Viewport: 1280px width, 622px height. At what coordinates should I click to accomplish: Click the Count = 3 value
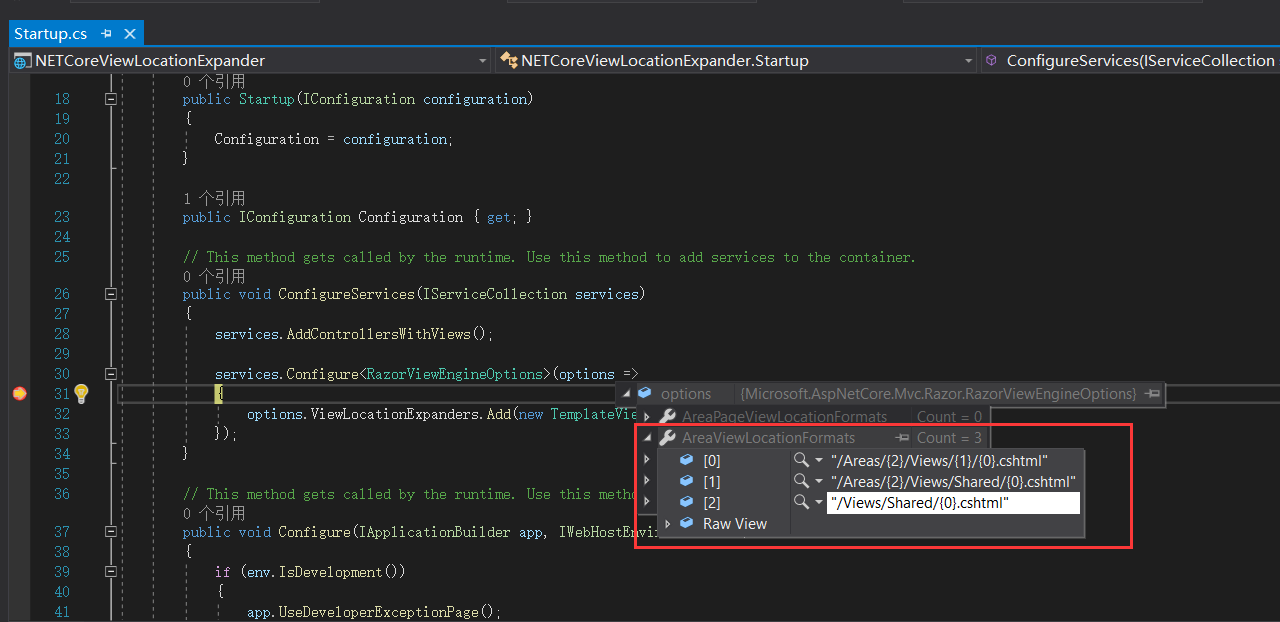coord(949,438)
